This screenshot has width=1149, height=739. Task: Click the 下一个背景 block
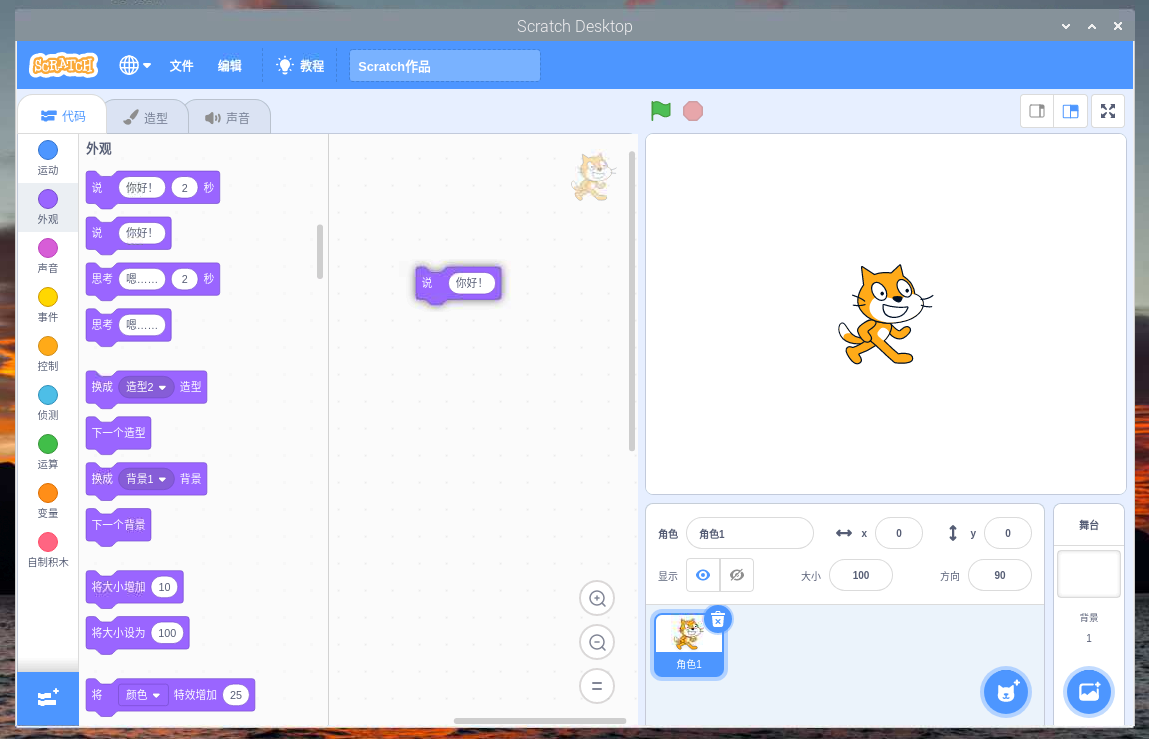coord(119,525)
